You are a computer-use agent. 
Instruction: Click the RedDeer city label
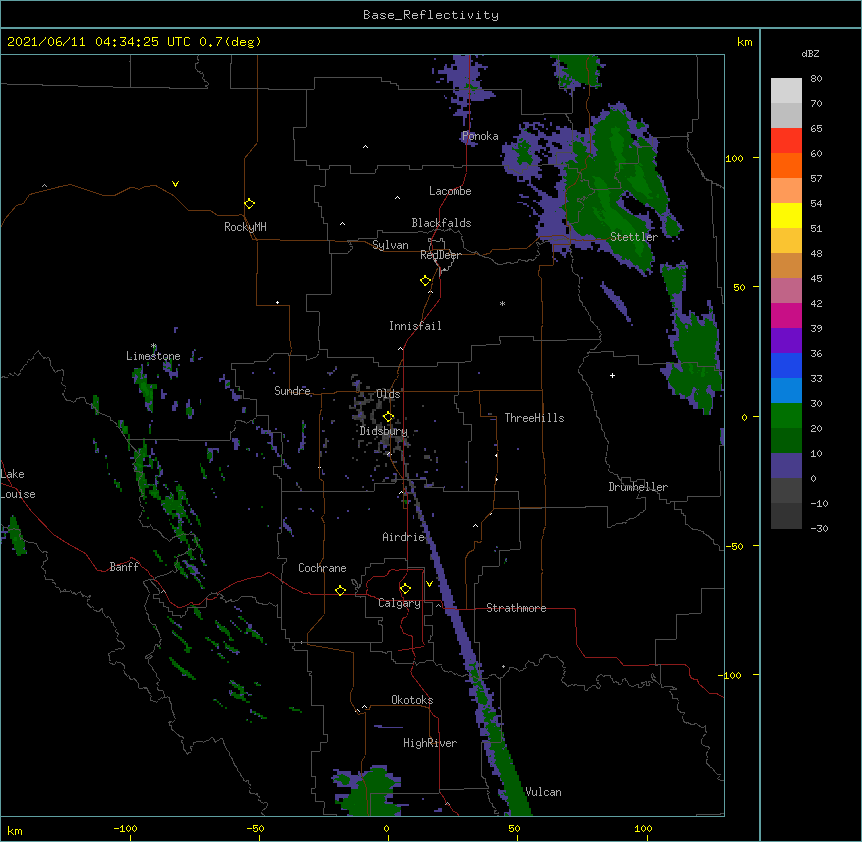tap(440, 255)
